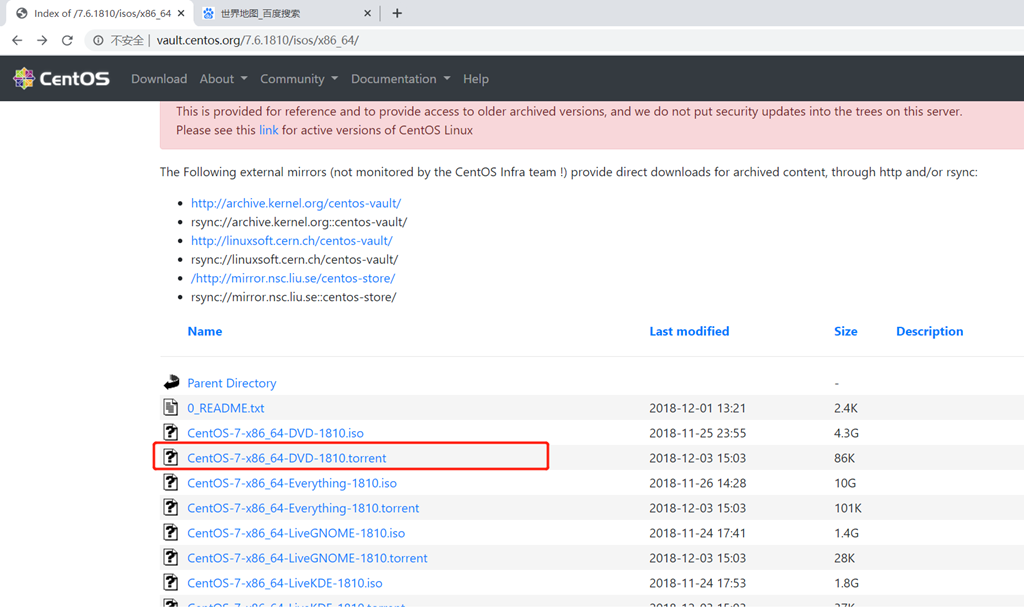Click the file icon next to 0_README.txt
This screenshot has width=1024, height=608.
pos(170,408)
